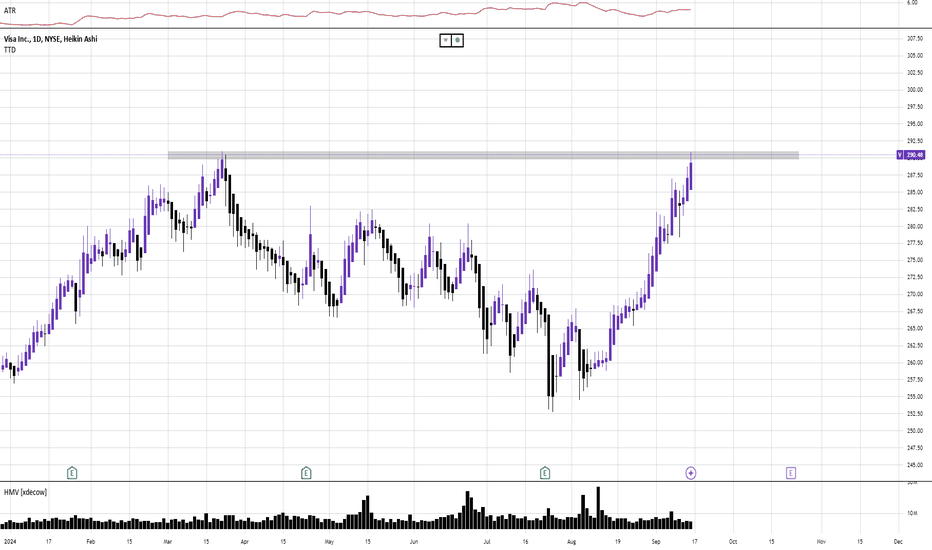Click the TTD indicator label
Image resolution: width=932 pixels, height=550 pixels.
10,50
